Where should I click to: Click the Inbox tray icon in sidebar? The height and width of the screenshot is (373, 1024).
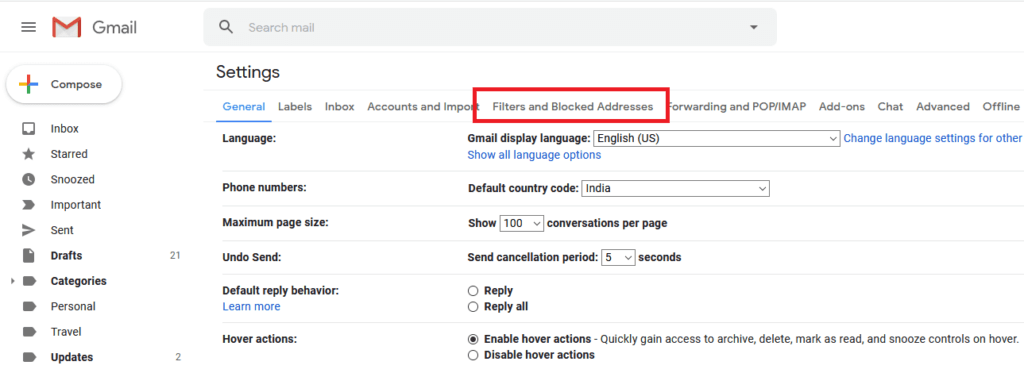pyautogui.click(x=29, y=129)
